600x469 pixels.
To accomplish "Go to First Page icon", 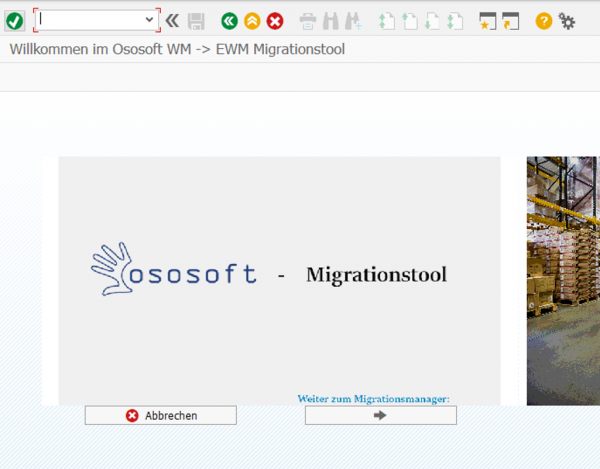I will point(386,21).
